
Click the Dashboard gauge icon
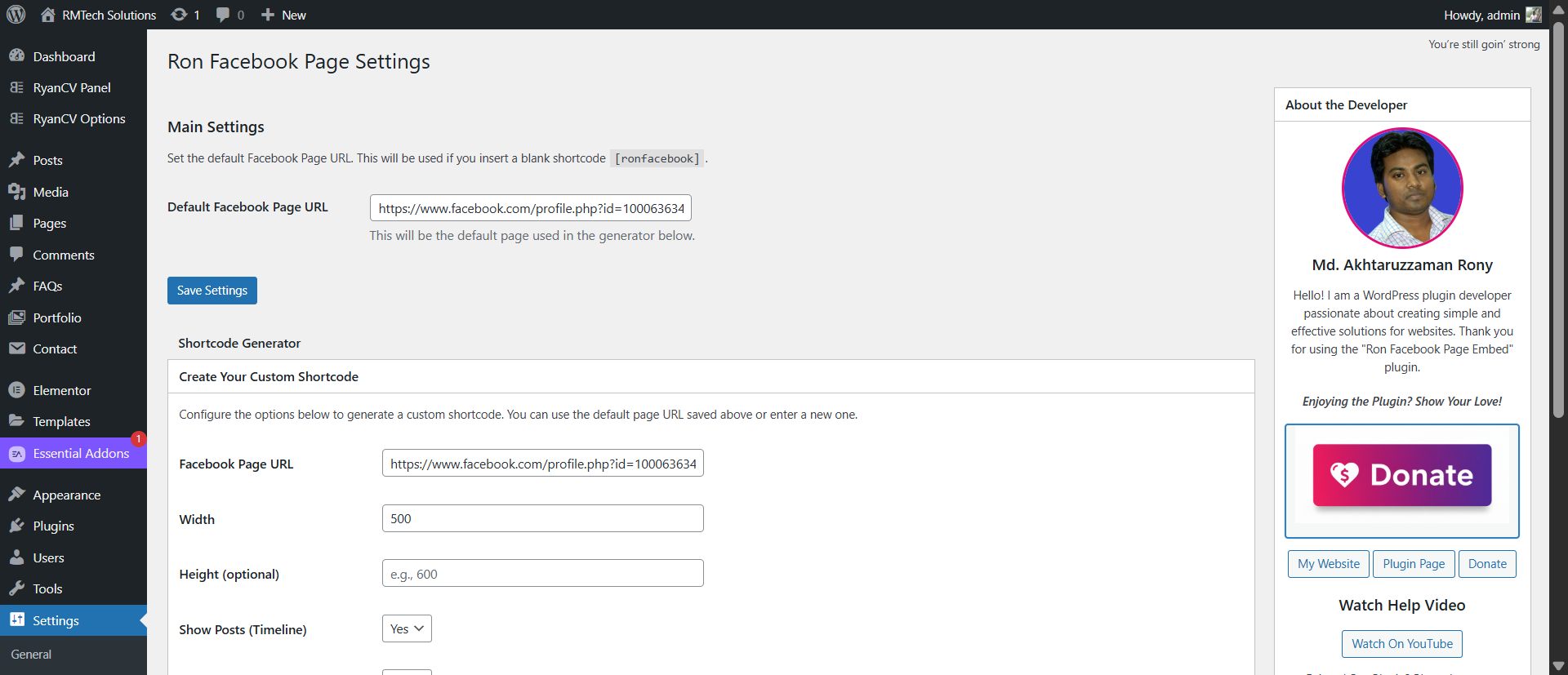[x=16, y=56]
